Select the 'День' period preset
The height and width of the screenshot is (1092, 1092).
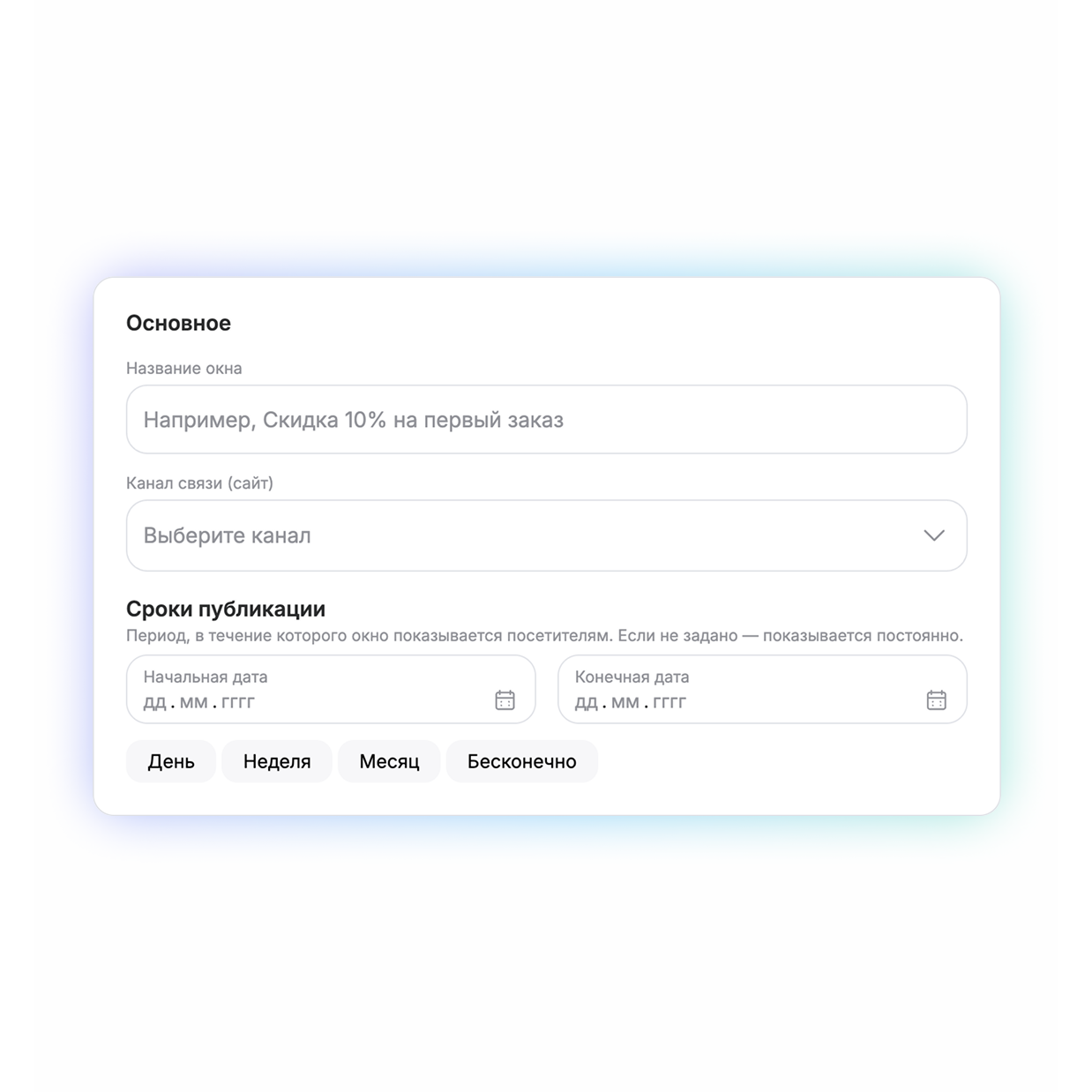pyautogui.click(x=171, y=761)
